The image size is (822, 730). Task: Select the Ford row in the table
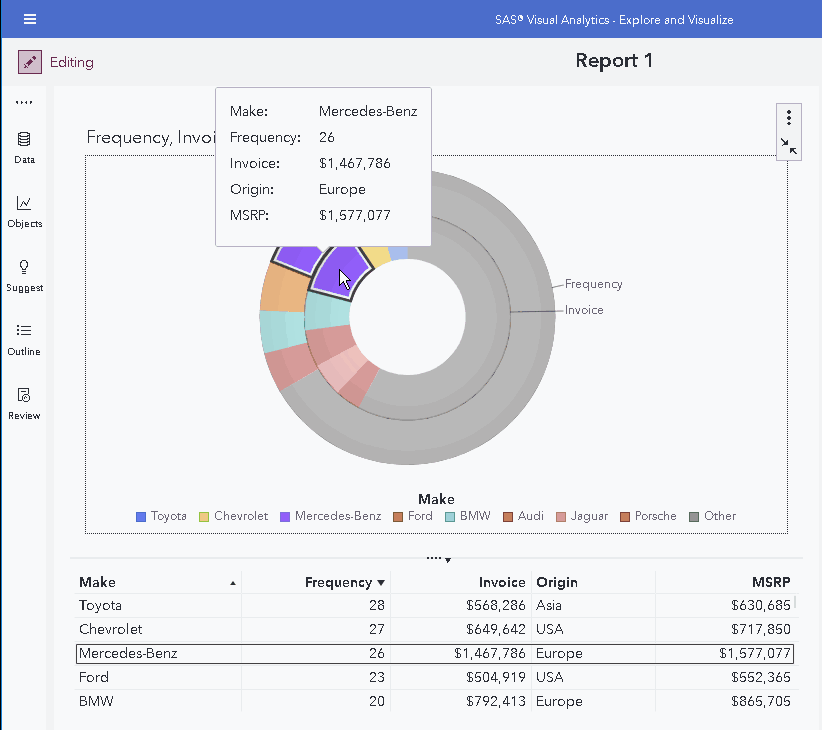(95, 677)
